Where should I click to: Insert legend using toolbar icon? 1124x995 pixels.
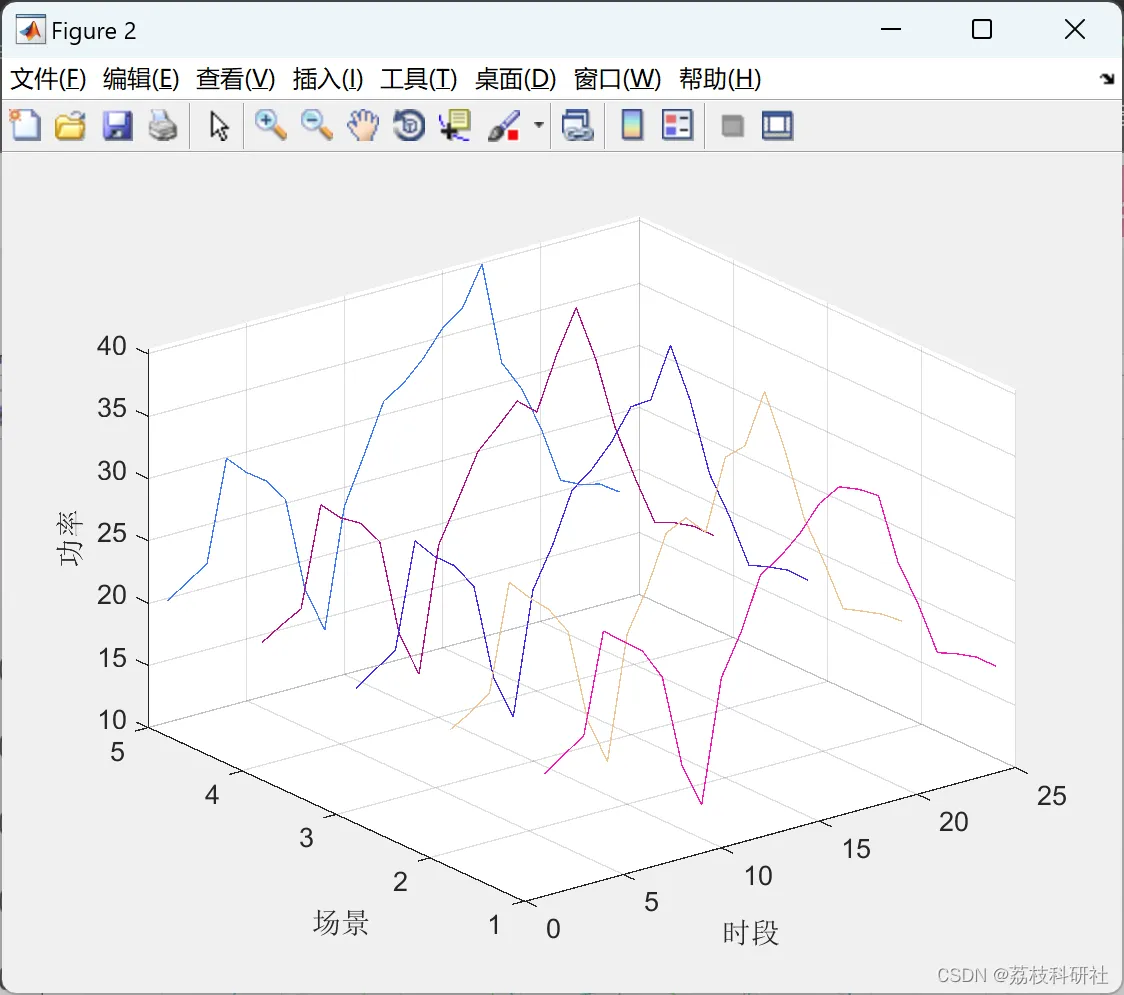click(677, 125)
